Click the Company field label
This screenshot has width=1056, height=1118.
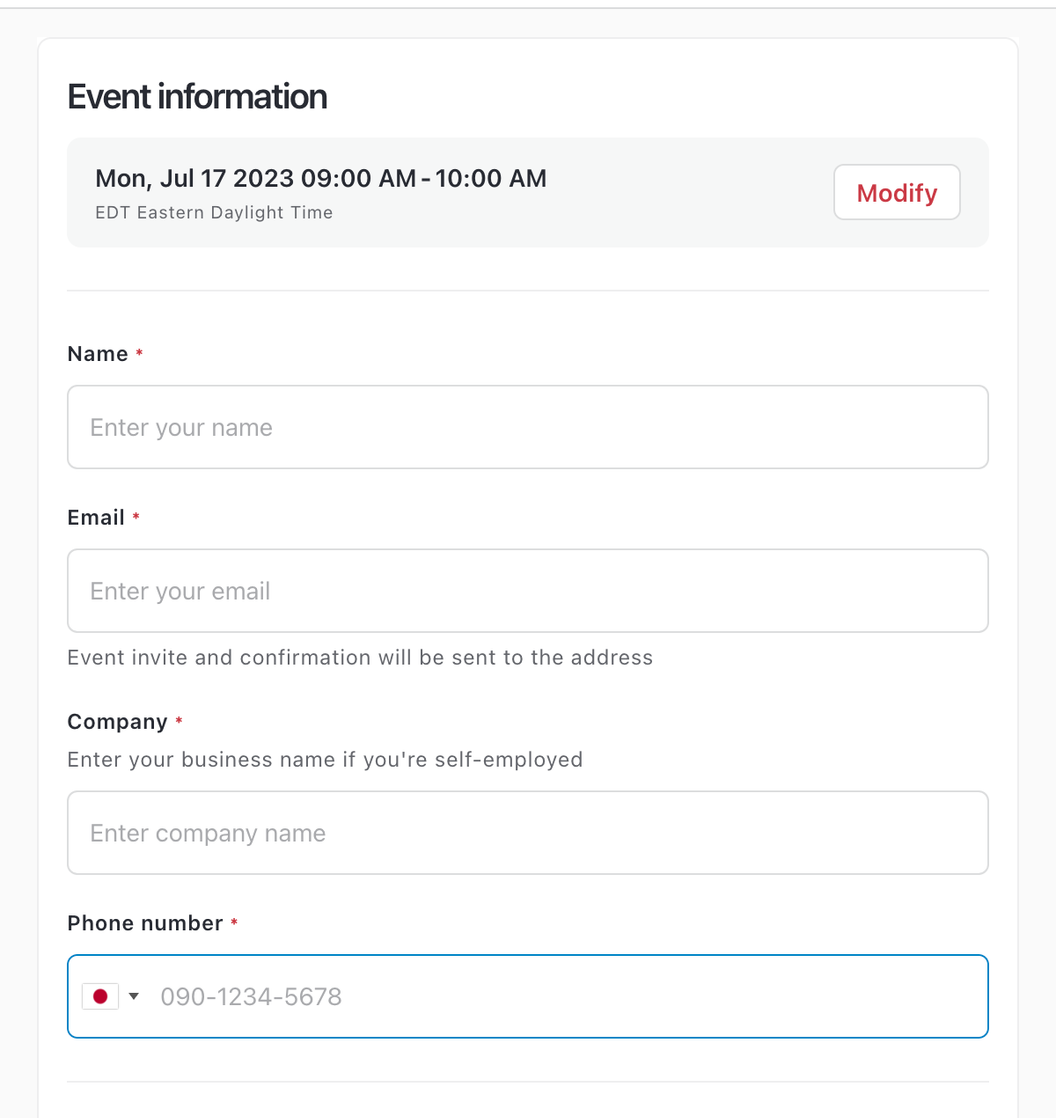point(117,722)
